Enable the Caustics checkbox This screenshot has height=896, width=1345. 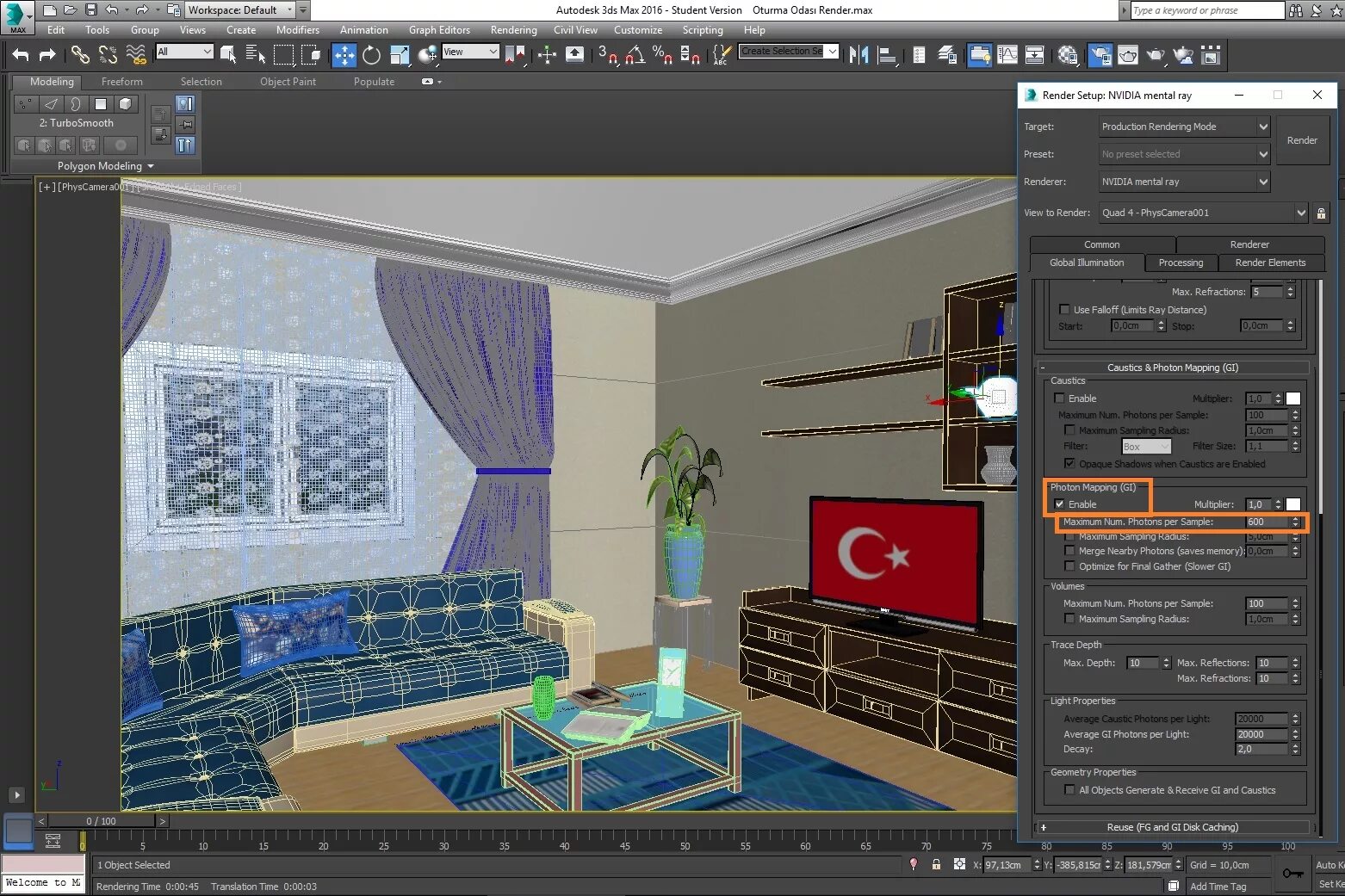pos(1059,399)
